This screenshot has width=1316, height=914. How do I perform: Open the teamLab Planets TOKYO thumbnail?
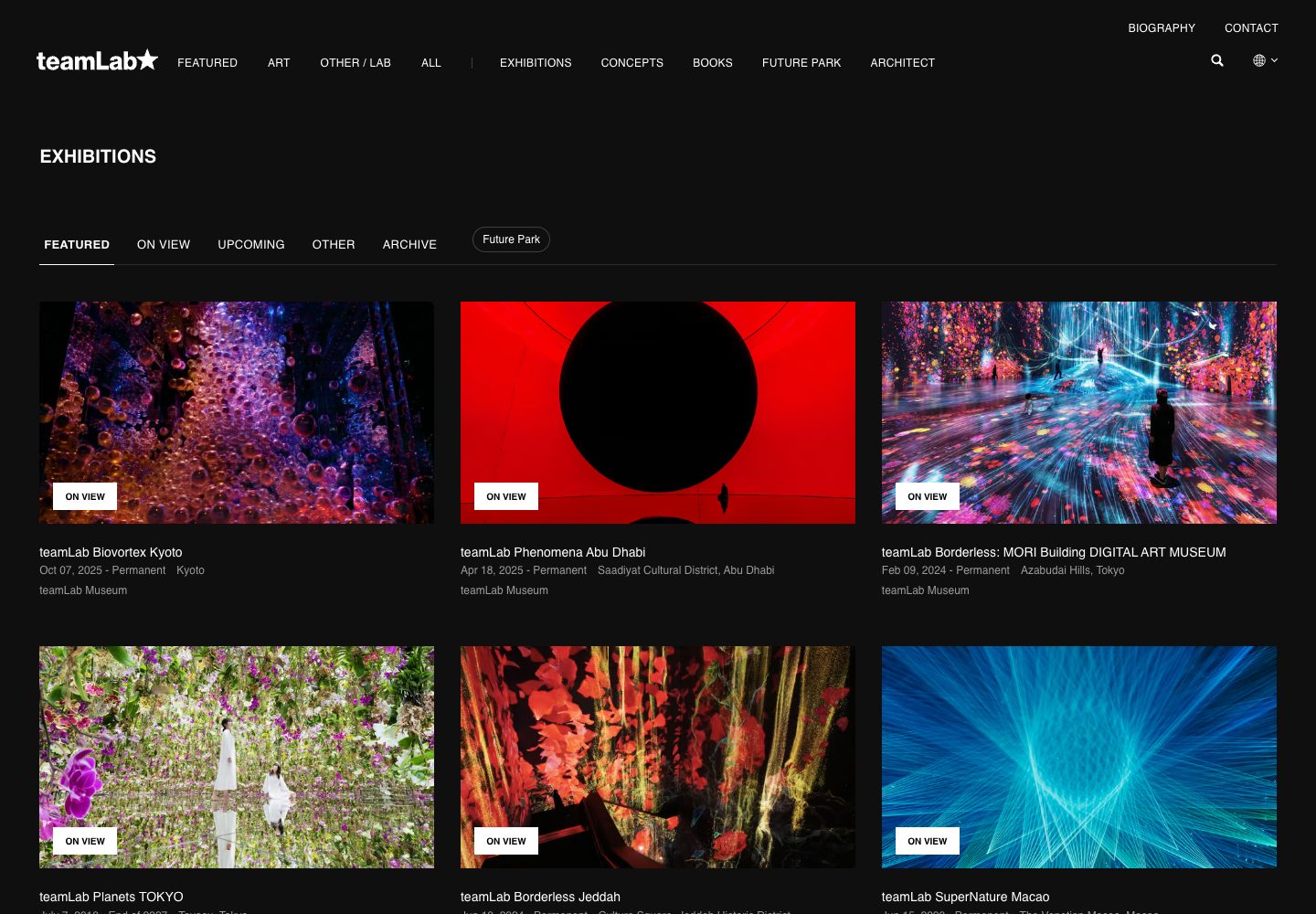237,757
